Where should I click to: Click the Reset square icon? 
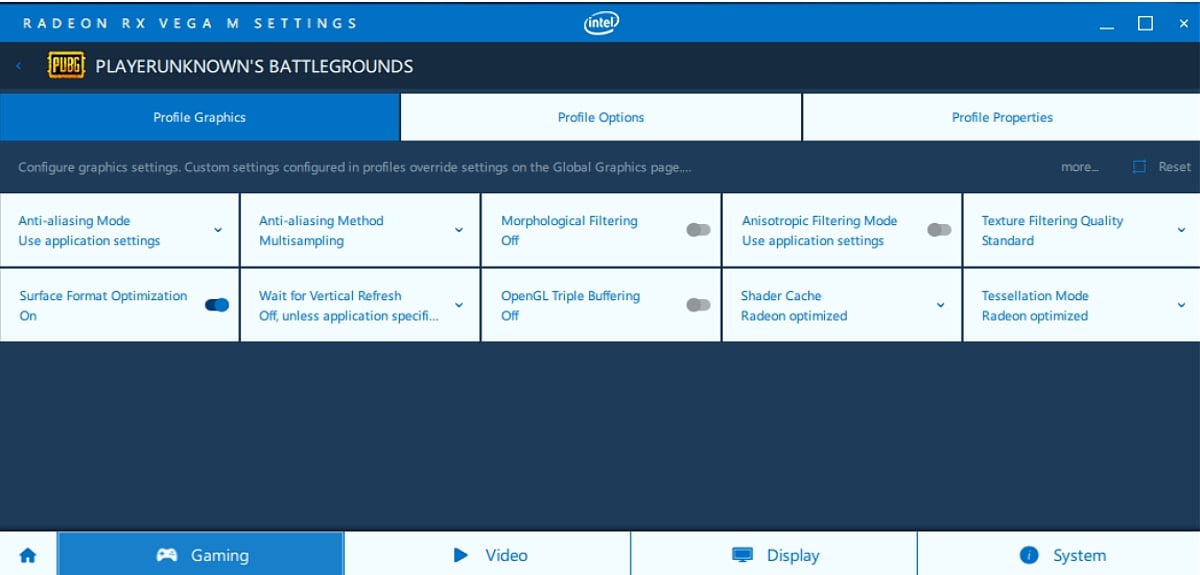1139,167
